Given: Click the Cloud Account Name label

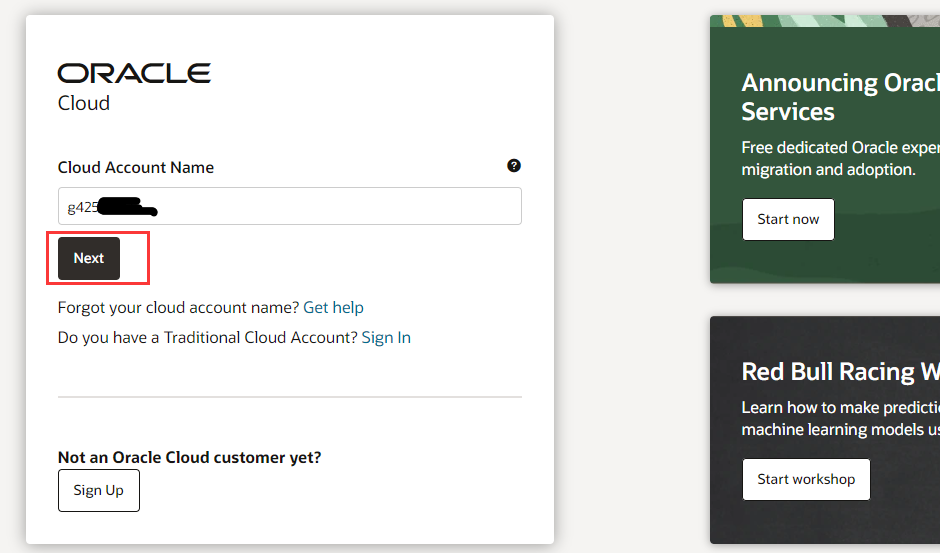Looking at the screenshot, I should click(135, 167).
